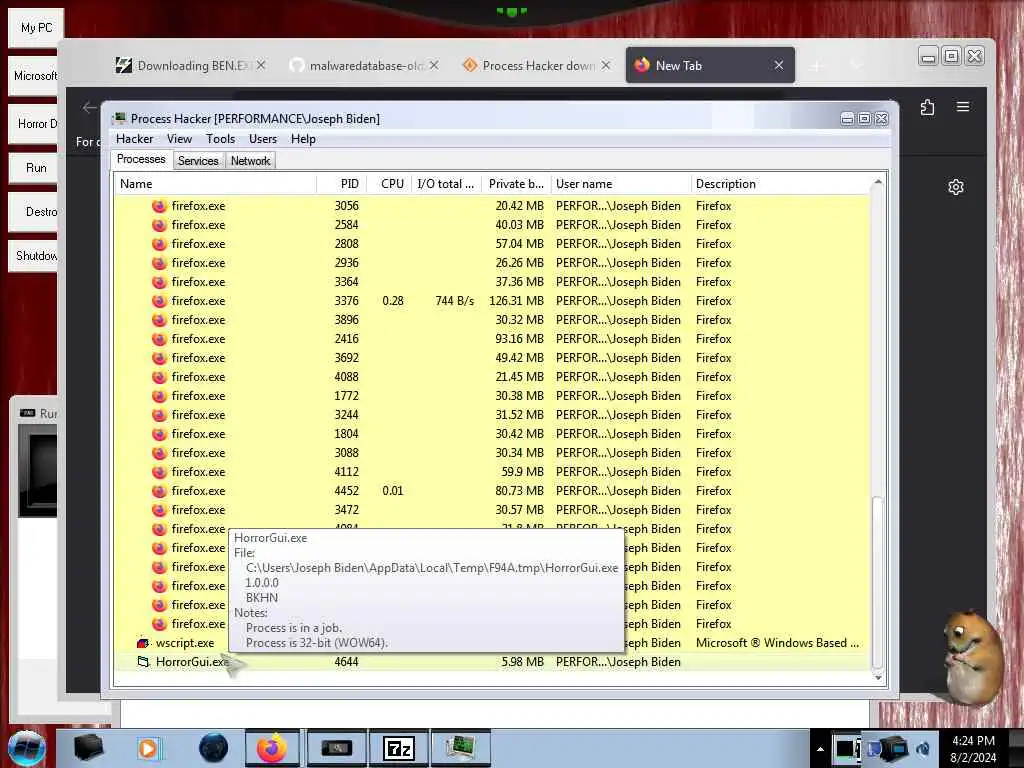The image size is (1024, 768).
Task: Select firefox.exe process with PID 2584
Action: (x=492, y=225)
